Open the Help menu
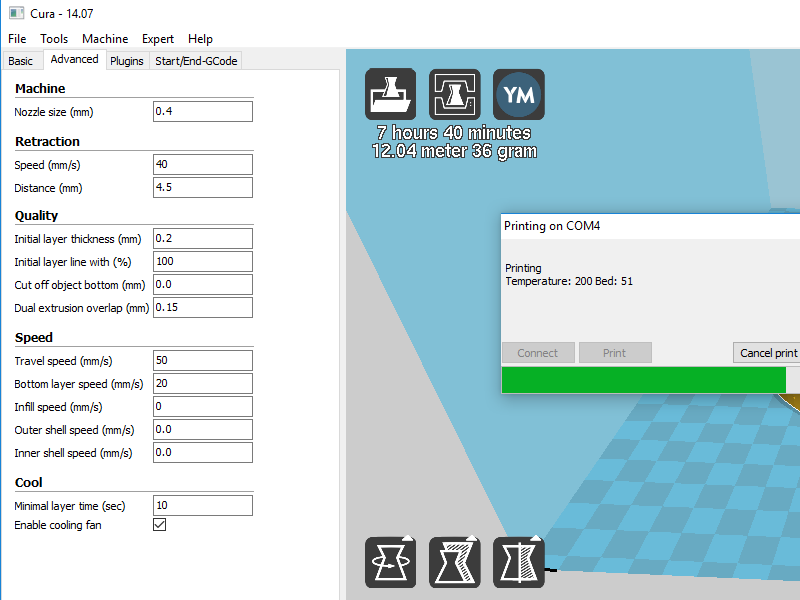Screen dimensions: 800x600 coord(200,39)
